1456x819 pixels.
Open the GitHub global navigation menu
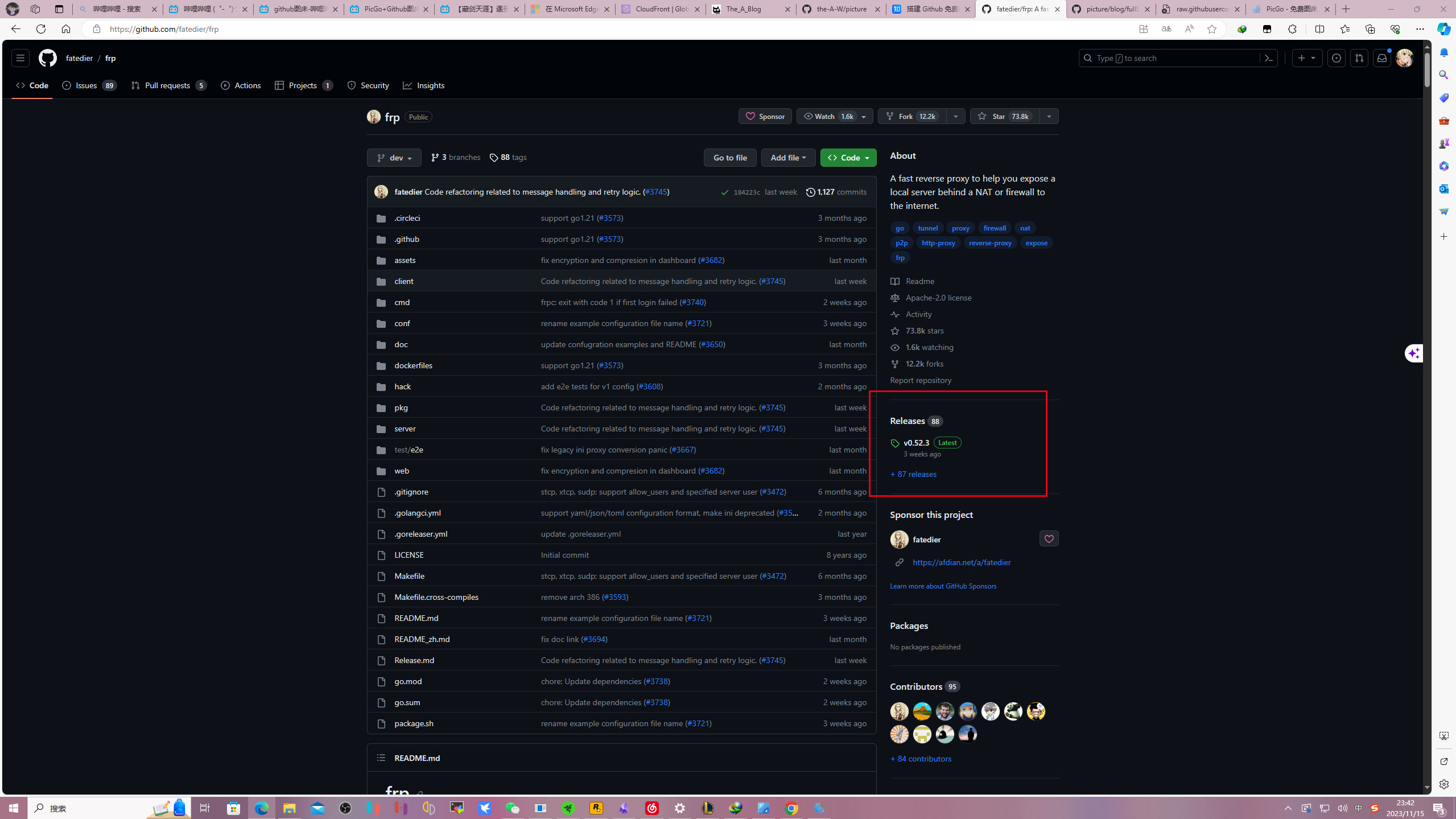pyautogui.click(x=20, y=58)
